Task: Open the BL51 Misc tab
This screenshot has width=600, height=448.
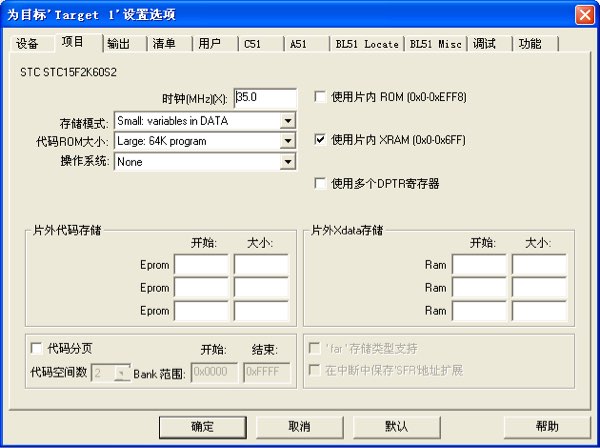Action: (435, 44)
